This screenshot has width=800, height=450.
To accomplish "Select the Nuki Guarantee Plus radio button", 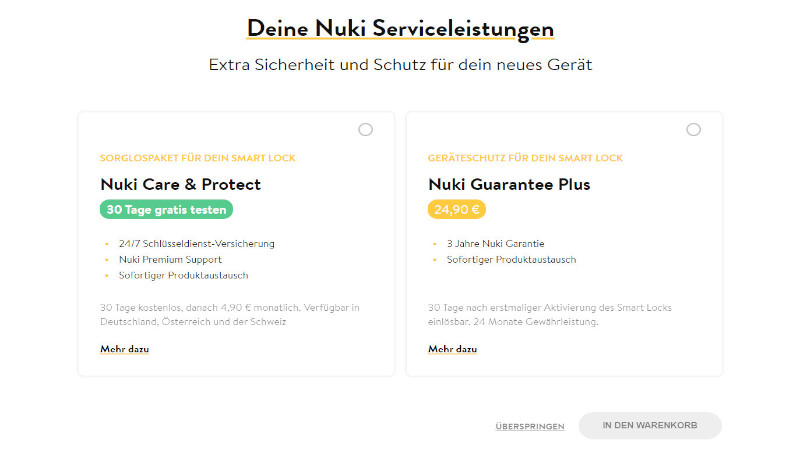I will pos(693,130).
